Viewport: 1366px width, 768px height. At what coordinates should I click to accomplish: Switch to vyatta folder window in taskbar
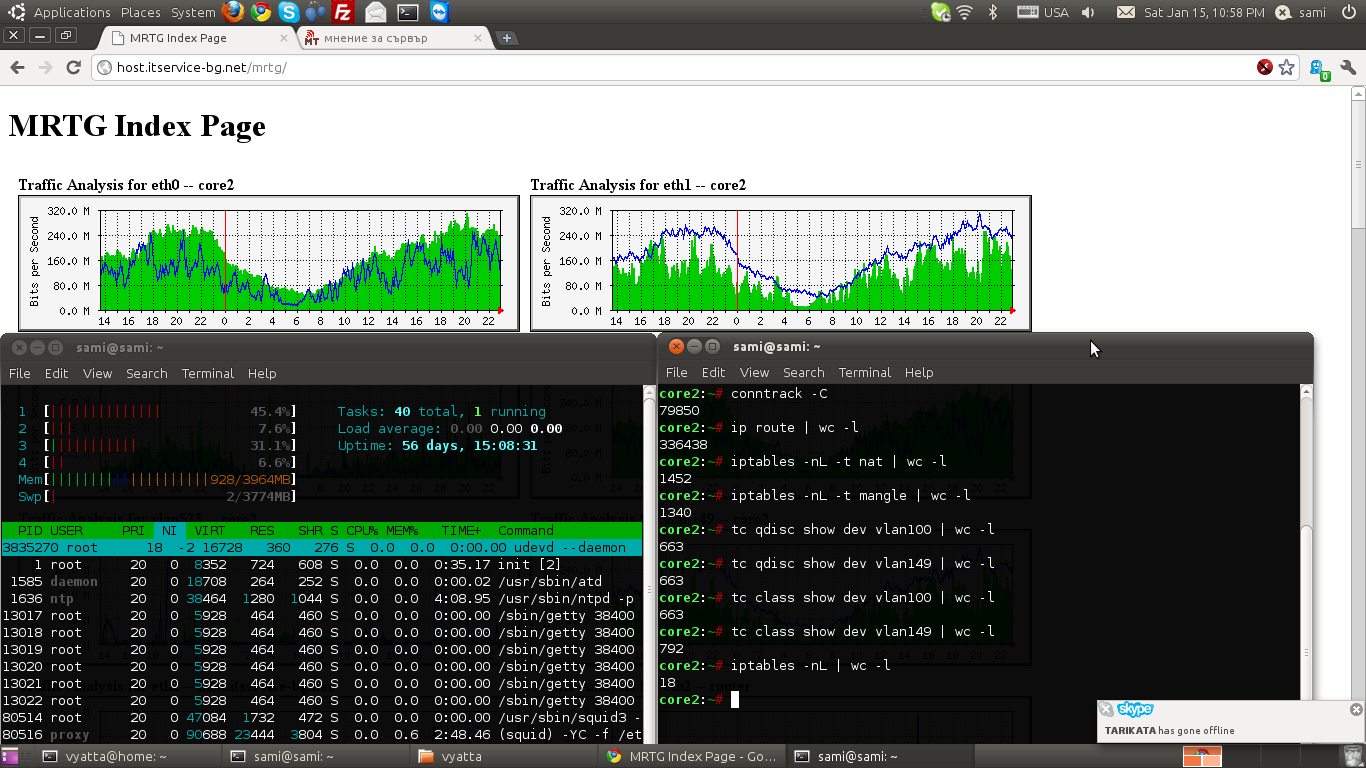tap(506, 757)
